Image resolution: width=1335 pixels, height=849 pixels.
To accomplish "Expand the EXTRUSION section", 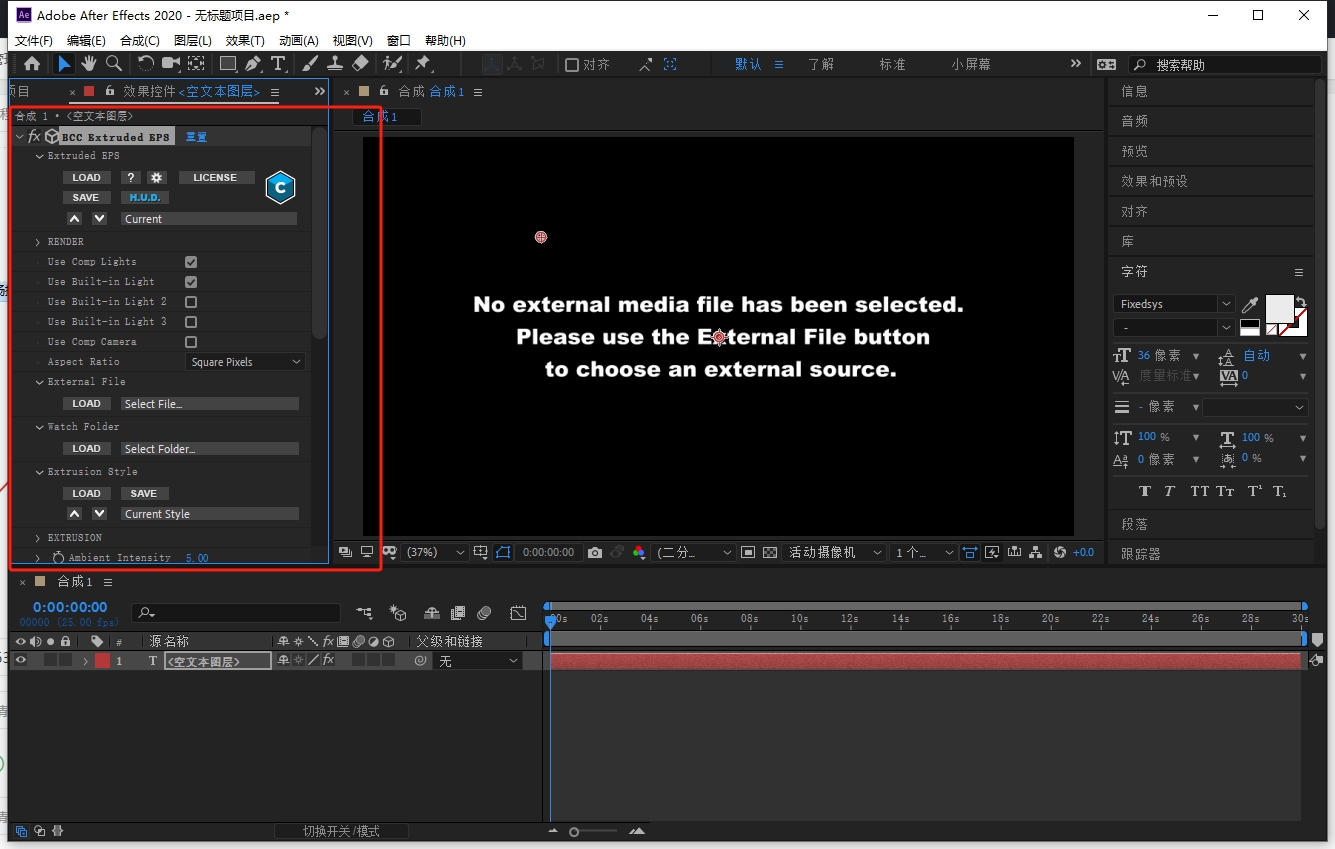I will point(38,538).
